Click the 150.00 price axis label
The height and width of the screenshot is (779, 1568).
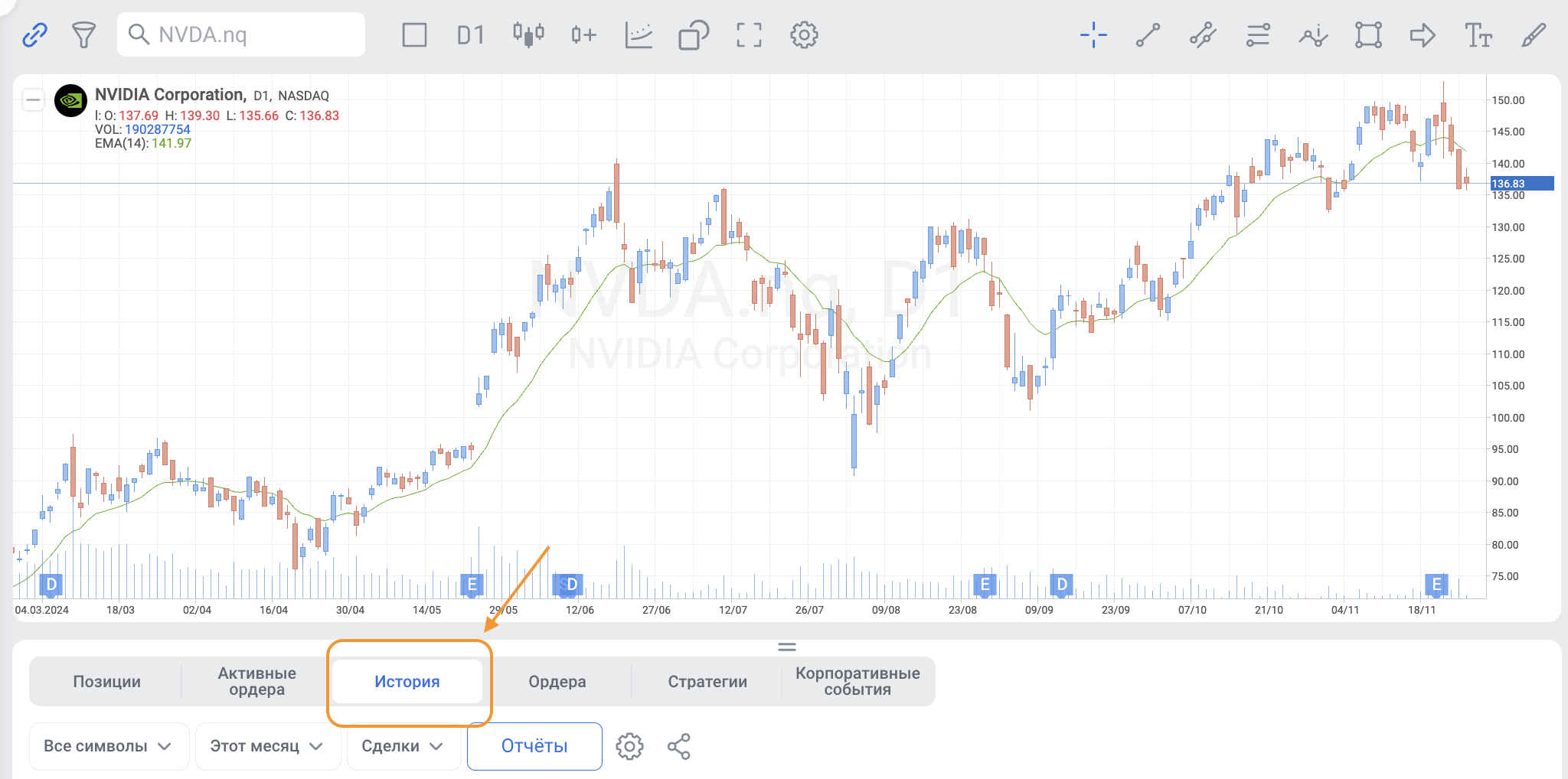click(1508, 100)
